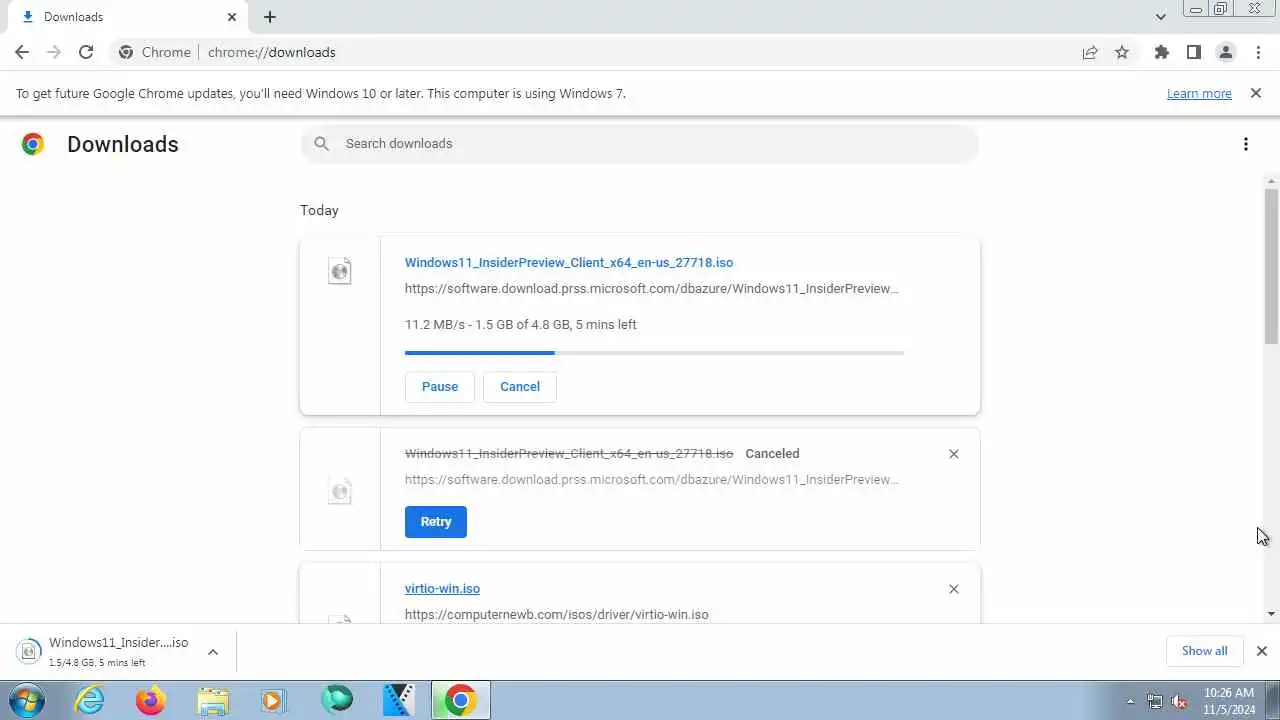The height and width of the screenshot is (720, 1280).
Task: Click the '11.2 MB/s - 1.5 GB of 4.8 GB' status
Action: pyautogui.click(x=520, y=325)
